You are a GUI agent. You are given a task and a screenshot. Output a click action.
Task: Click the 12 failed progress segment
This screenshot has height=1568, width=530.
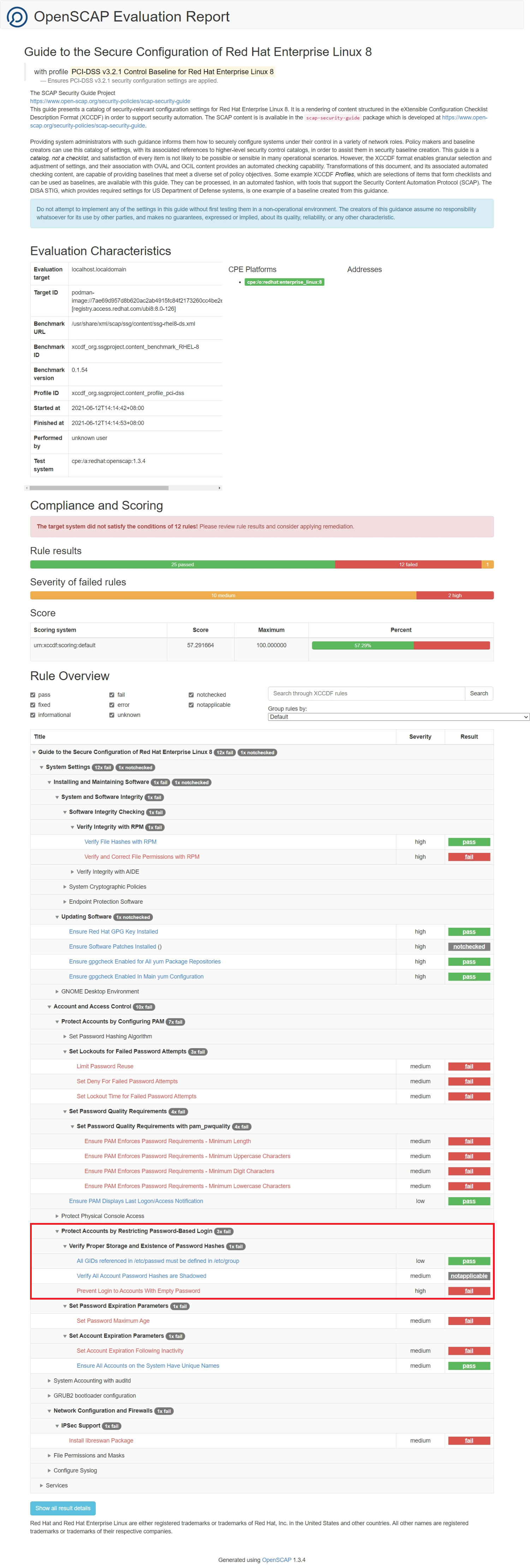(x=408, y=564)
